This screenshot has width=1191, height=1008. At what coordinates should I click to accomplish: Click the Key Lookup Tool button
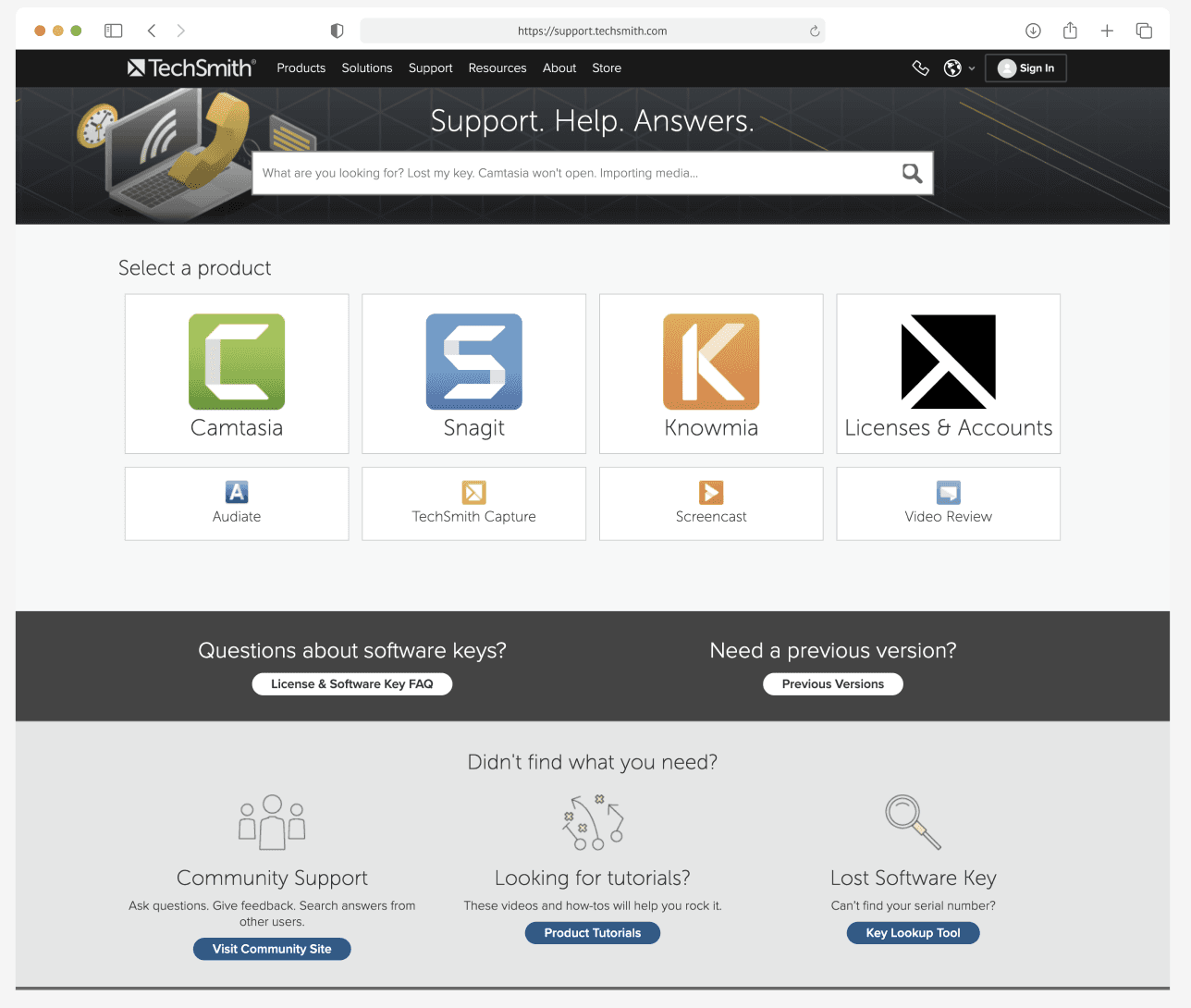[914, 933]
